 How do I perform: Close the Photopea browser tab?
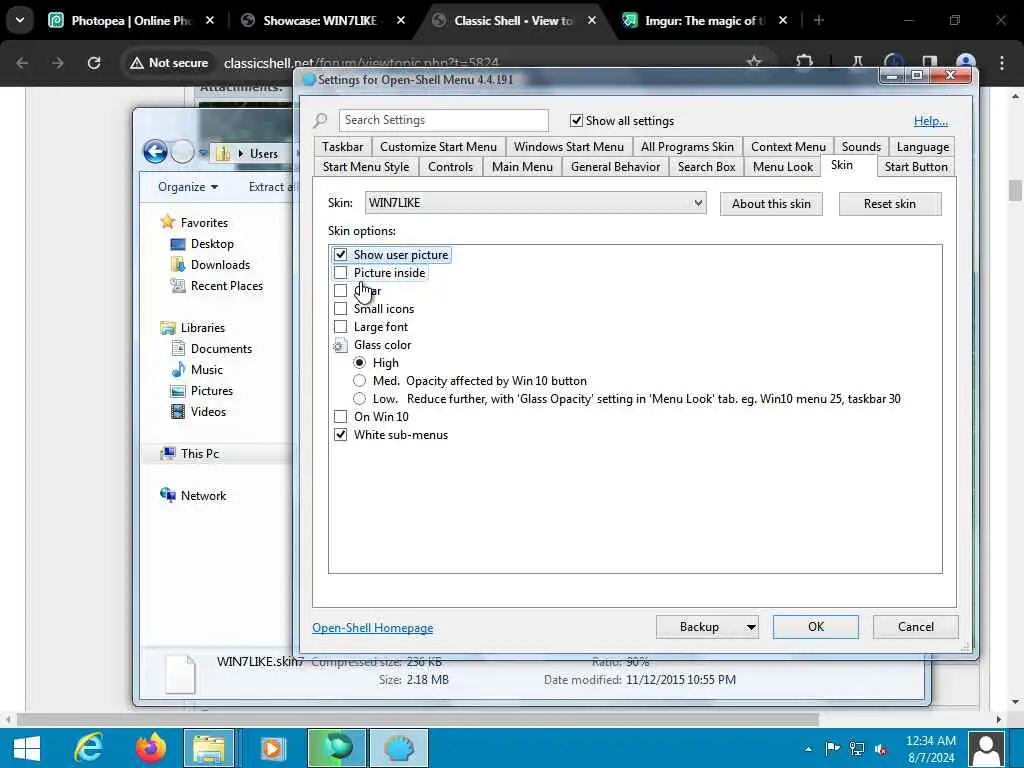click(x=210, y=20)
